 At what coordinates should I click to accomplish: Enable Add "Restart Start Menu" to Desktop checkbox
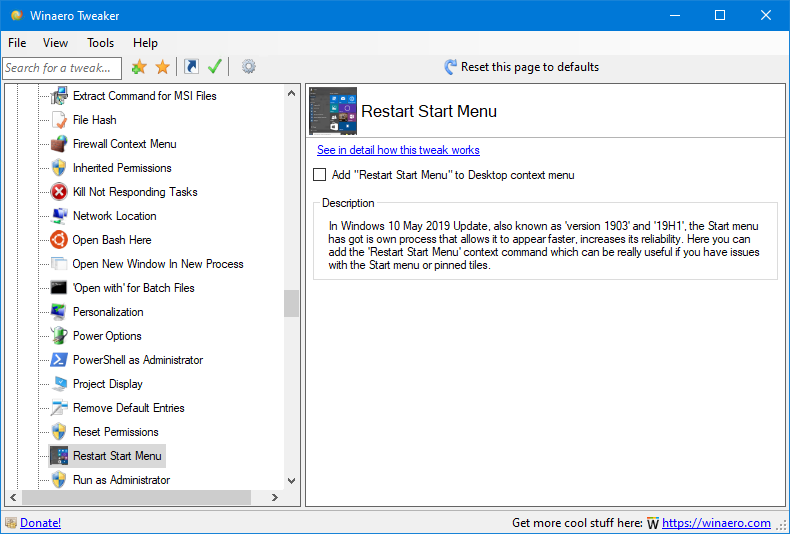click(319, 175)
